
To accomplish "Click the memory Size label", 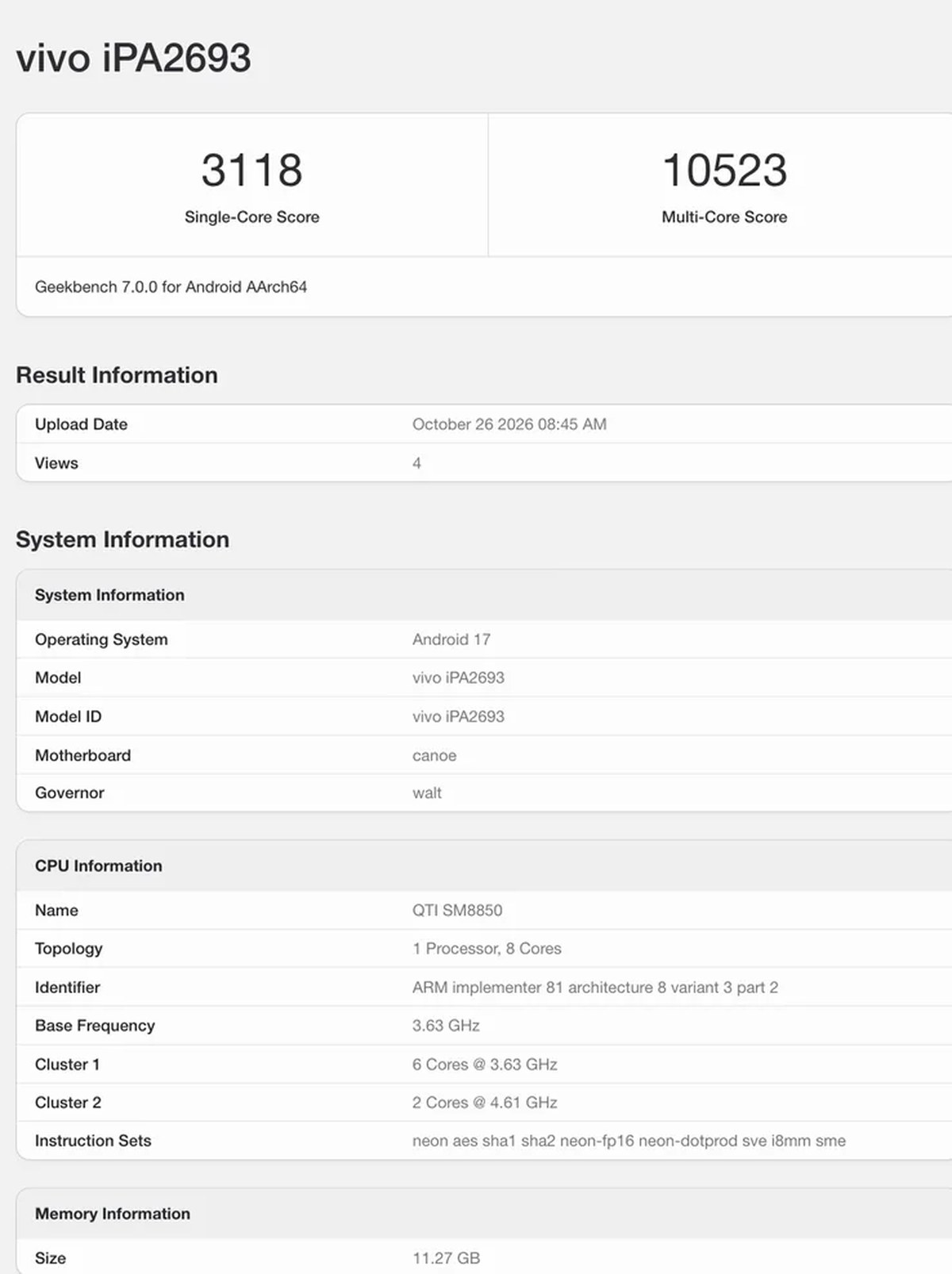I will coord(50,1258).
